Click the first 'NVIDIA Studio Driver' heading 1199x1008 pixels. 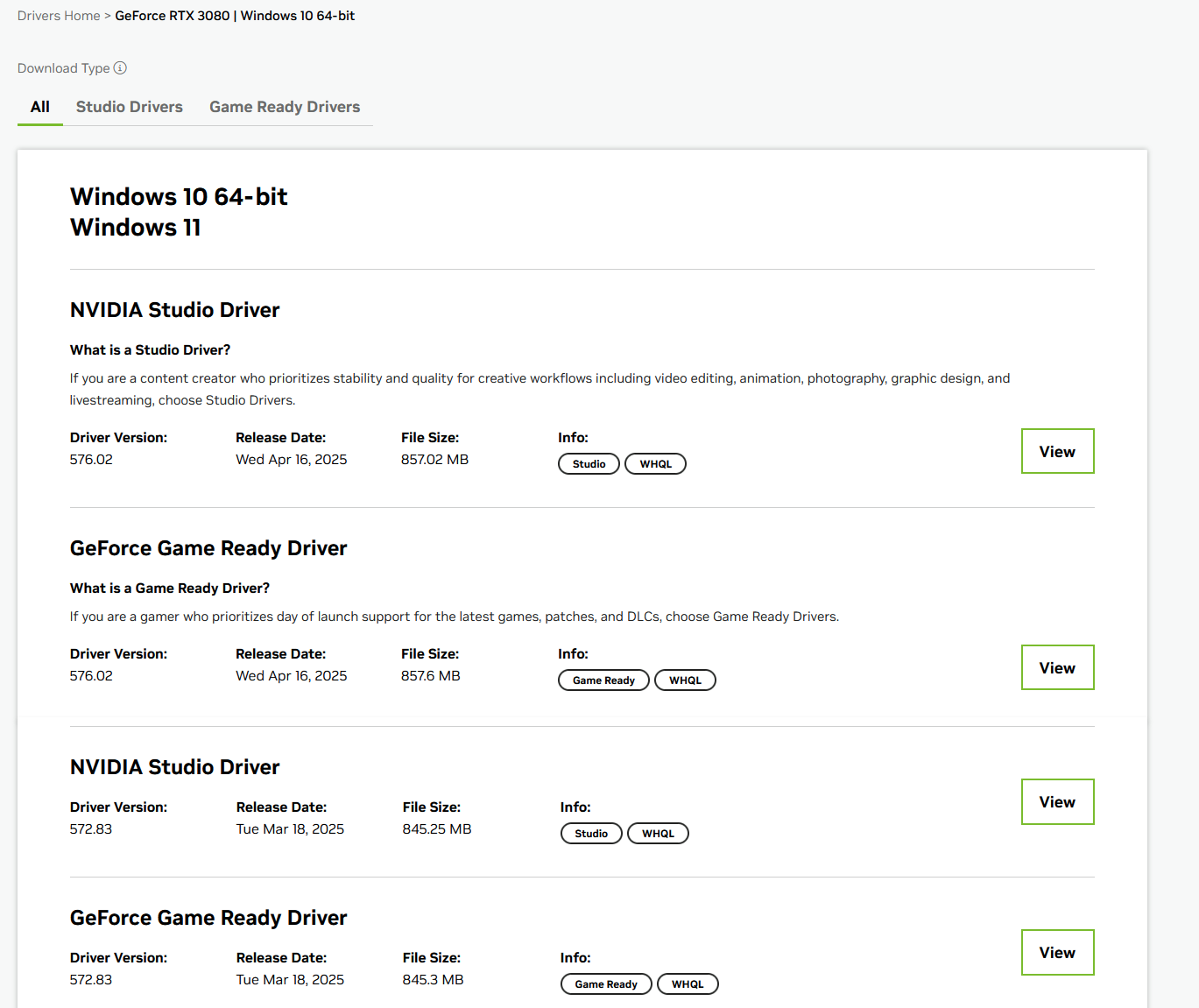click(x=175, y=310)
